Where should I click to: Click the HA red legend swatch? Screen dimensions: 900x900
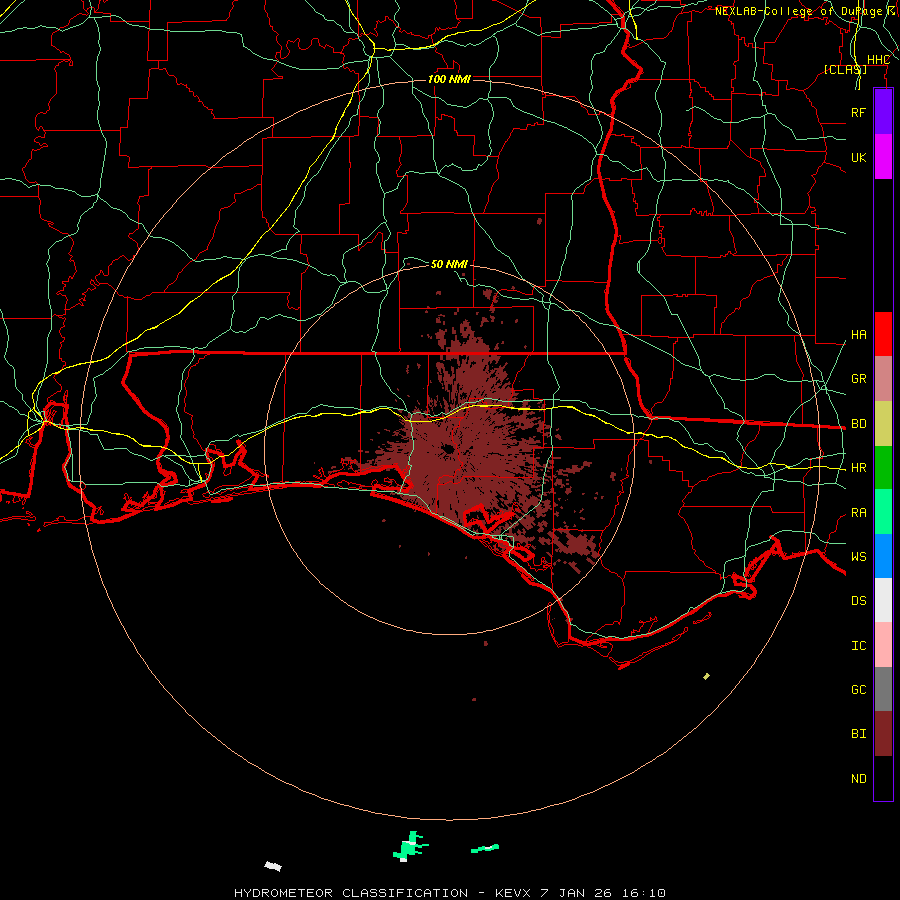point(883,334)
